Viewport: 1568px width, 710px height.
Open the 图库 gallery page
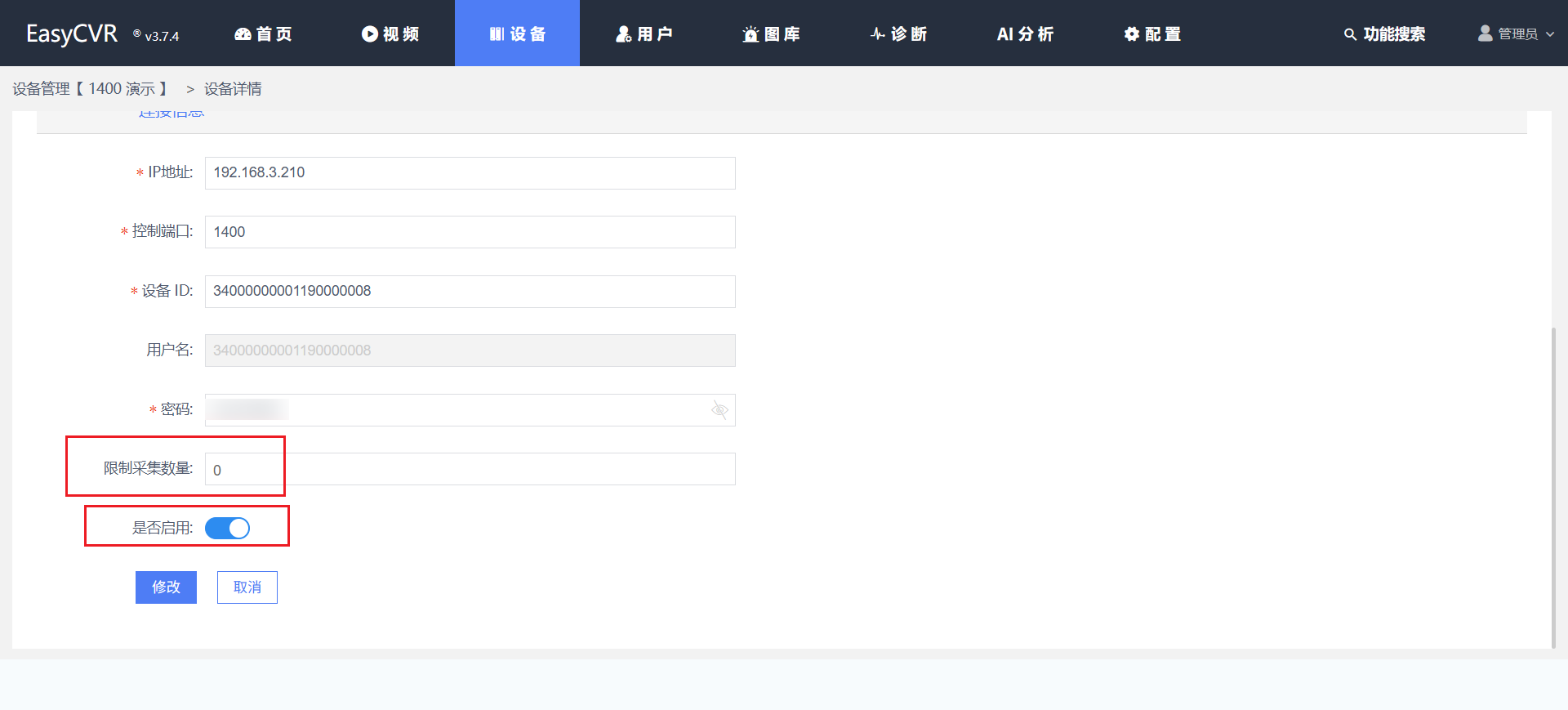click(x=771, y=33)
